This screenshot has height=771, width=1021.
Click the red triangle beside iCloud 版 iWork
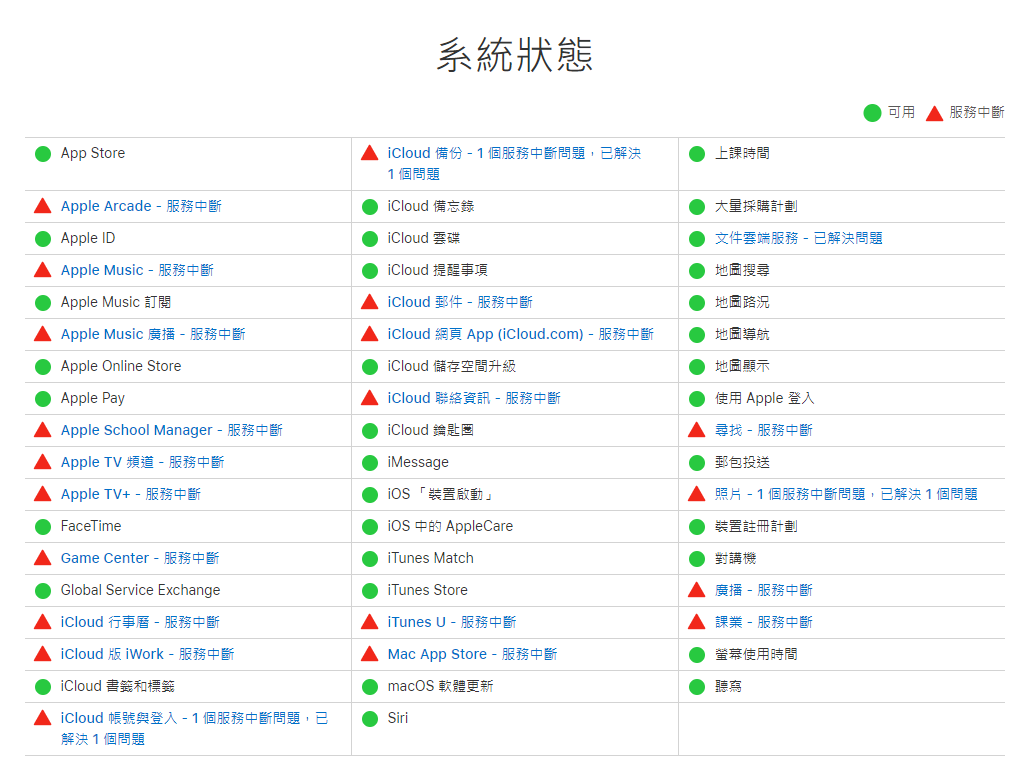point(42,654)
